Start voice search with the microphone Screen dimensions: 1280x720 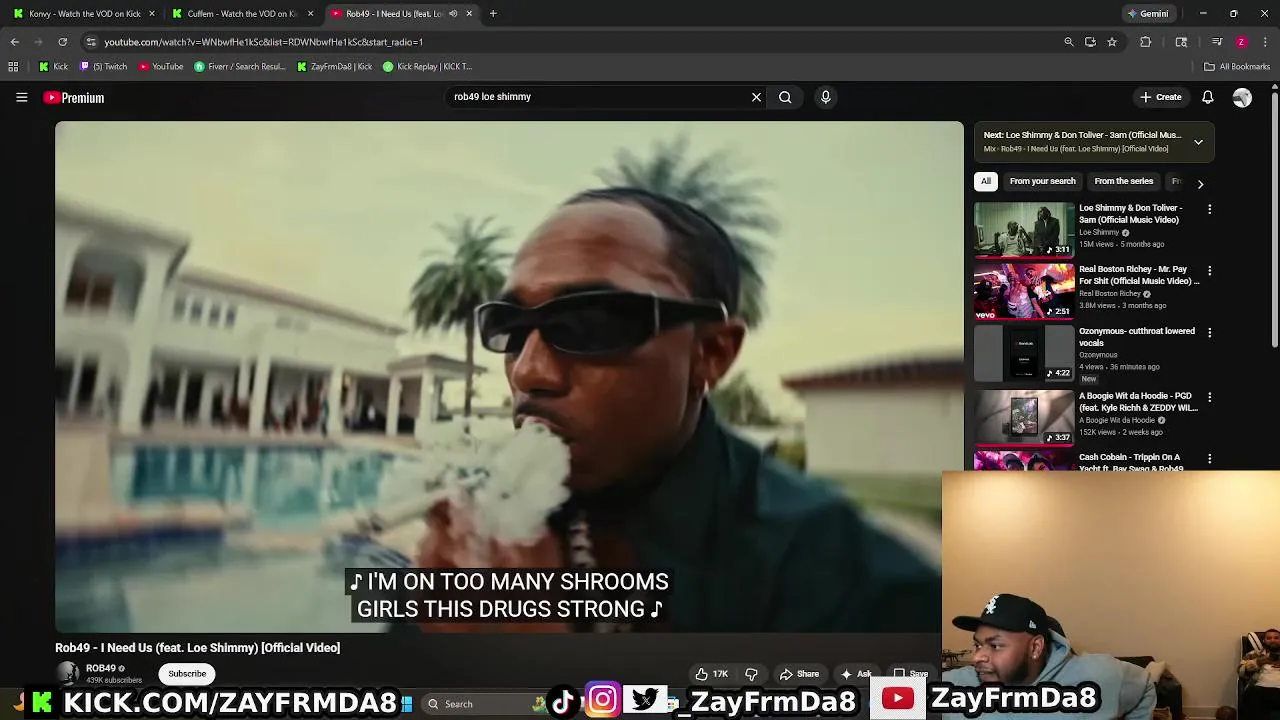pos(825,97)
